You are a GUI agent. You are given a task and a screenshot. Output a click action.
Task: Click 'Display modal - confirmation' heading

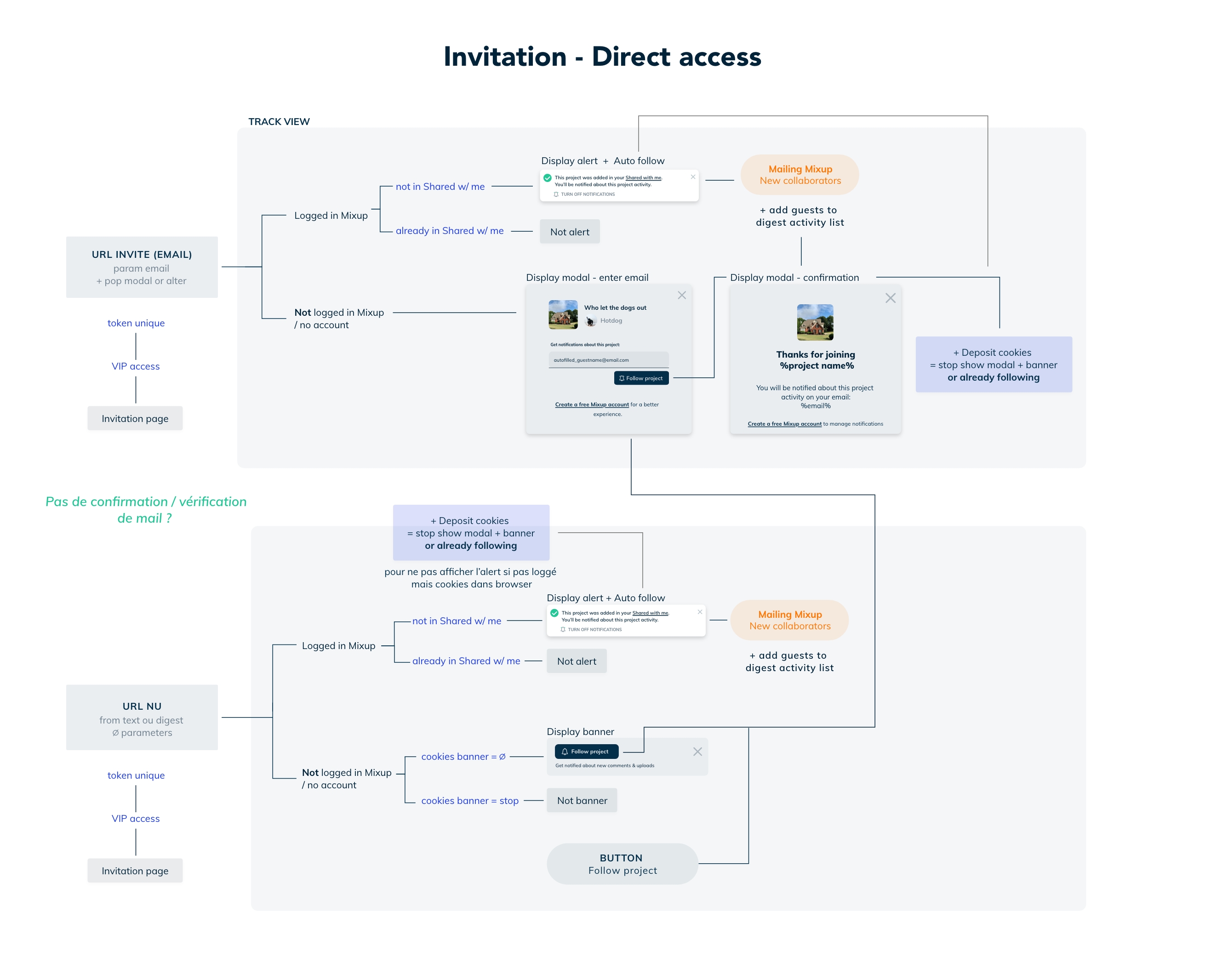coord(794,277)
